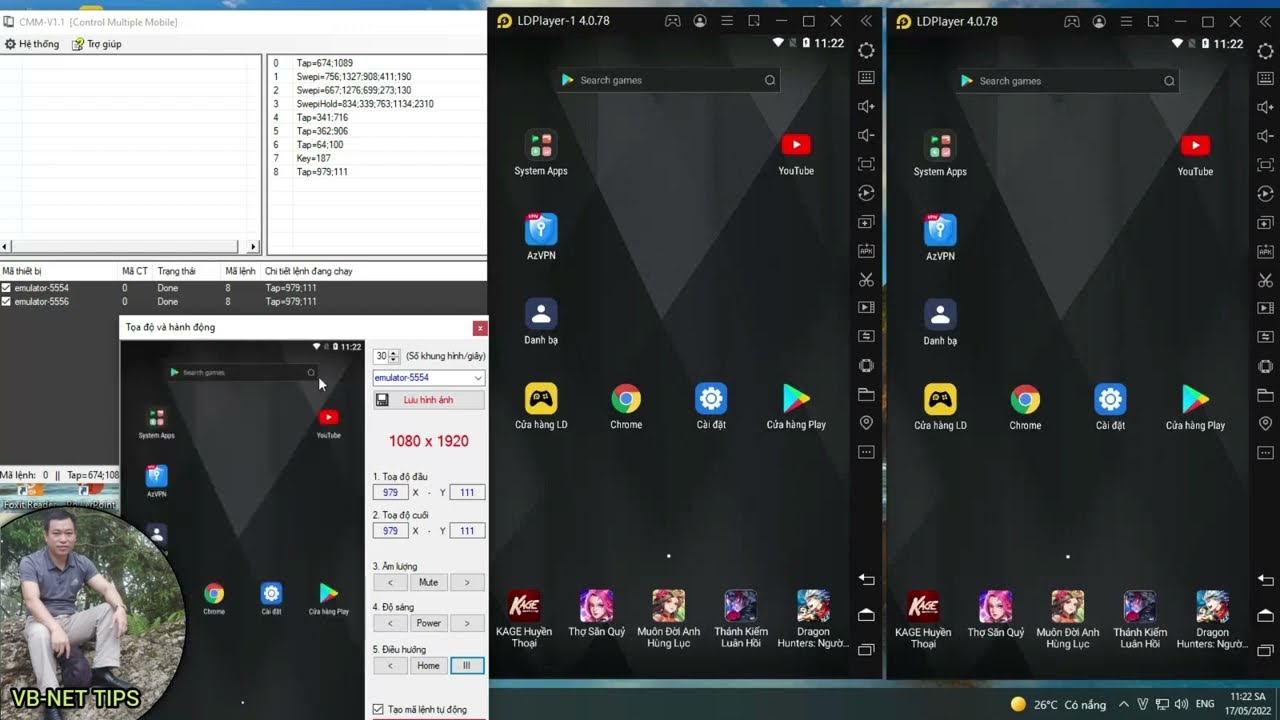The image size is (1280, 720).
Task: Click Power button in brightness section
Action: (x=428, y=623)
